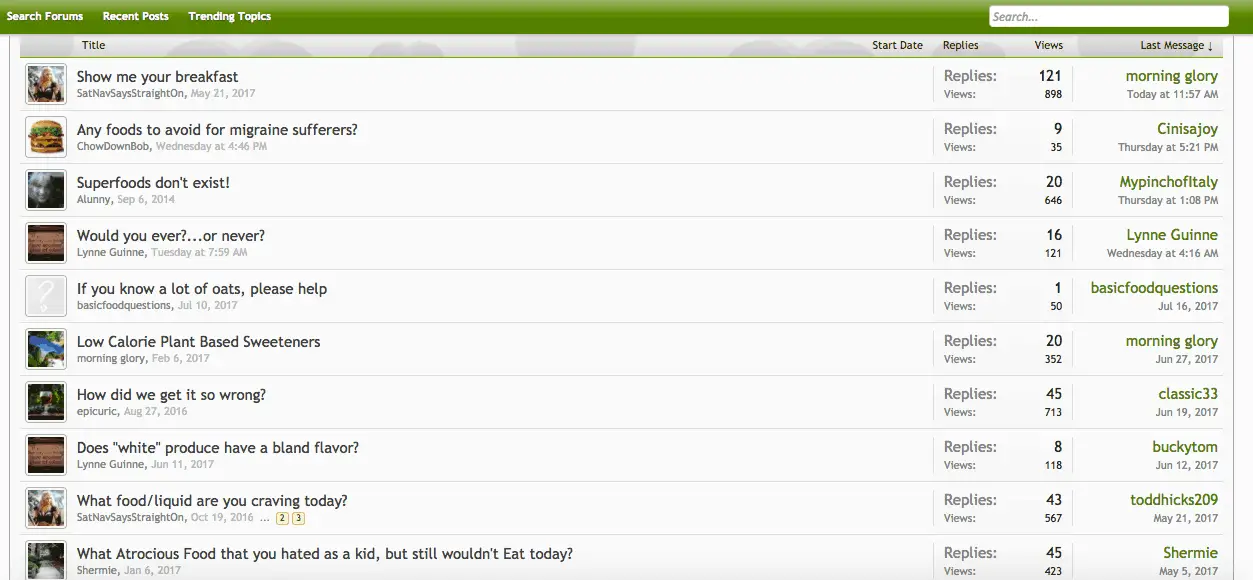Sort threads by Start Date

pos(897,45)
